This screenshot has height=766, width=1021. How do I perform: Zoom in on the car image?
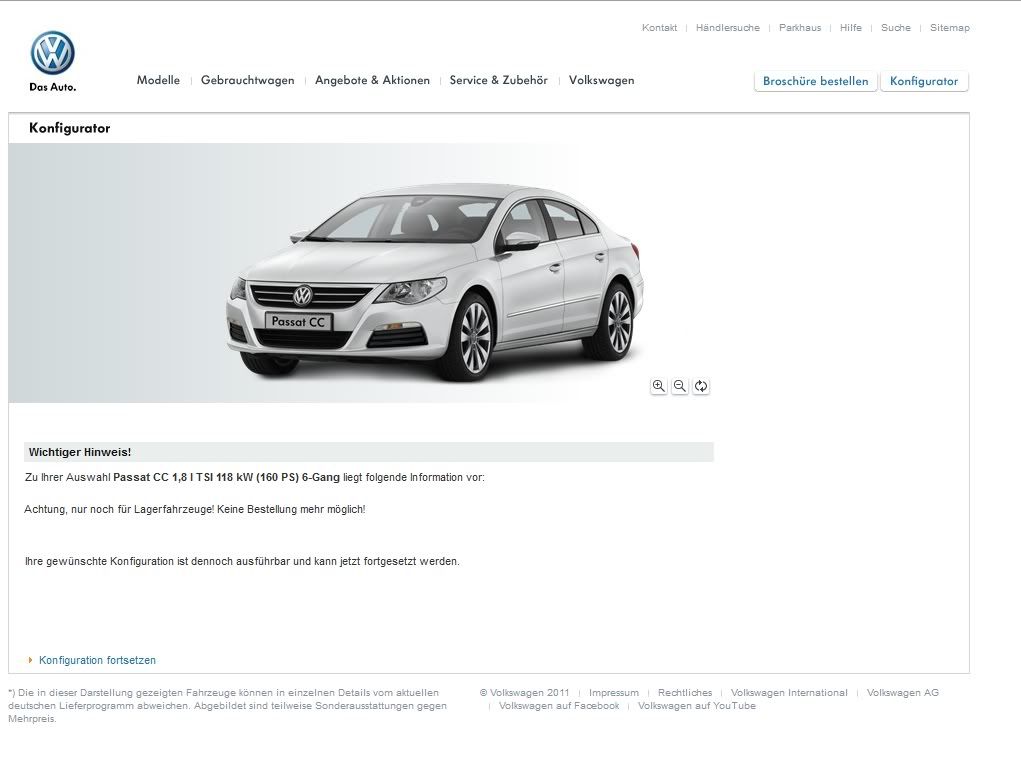coord(659,386)
